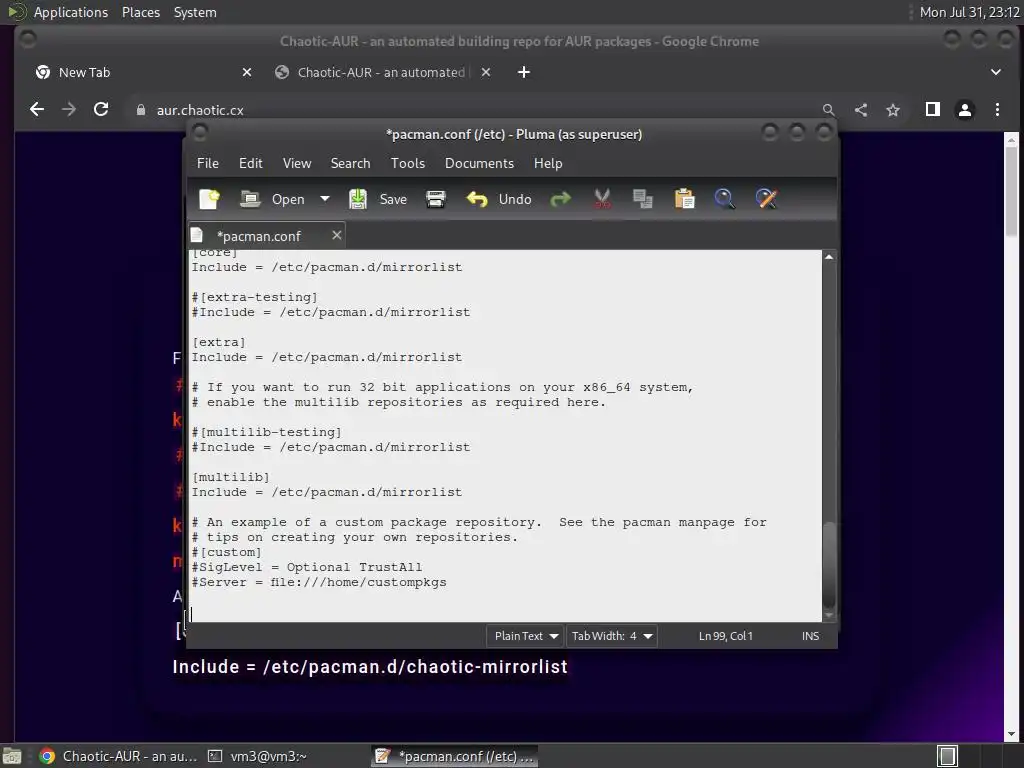Image resolution: width=1024 pixels, height=768 pixels.
Task: Click the Open file button in Pluma
Action: click(272, 199)
